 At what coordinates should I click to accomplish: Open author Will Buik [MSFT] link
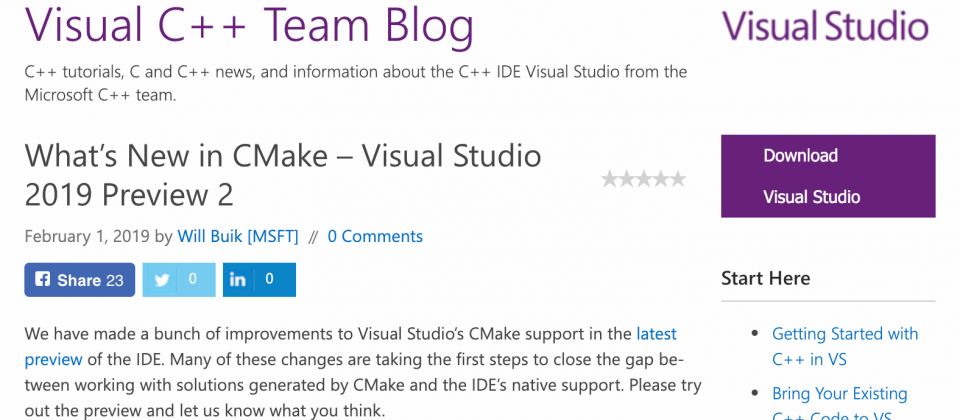pyautogui.click(x=238, y=236)
